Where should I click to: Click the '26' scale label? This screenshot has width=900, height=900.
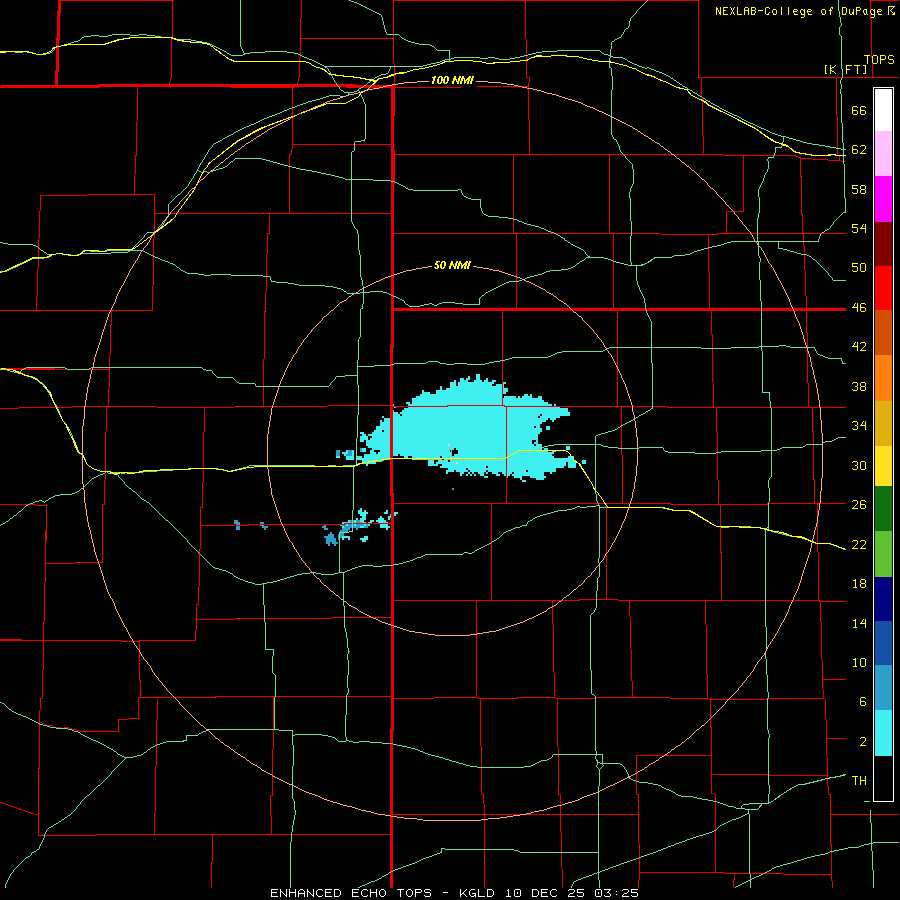pos(859,505)
